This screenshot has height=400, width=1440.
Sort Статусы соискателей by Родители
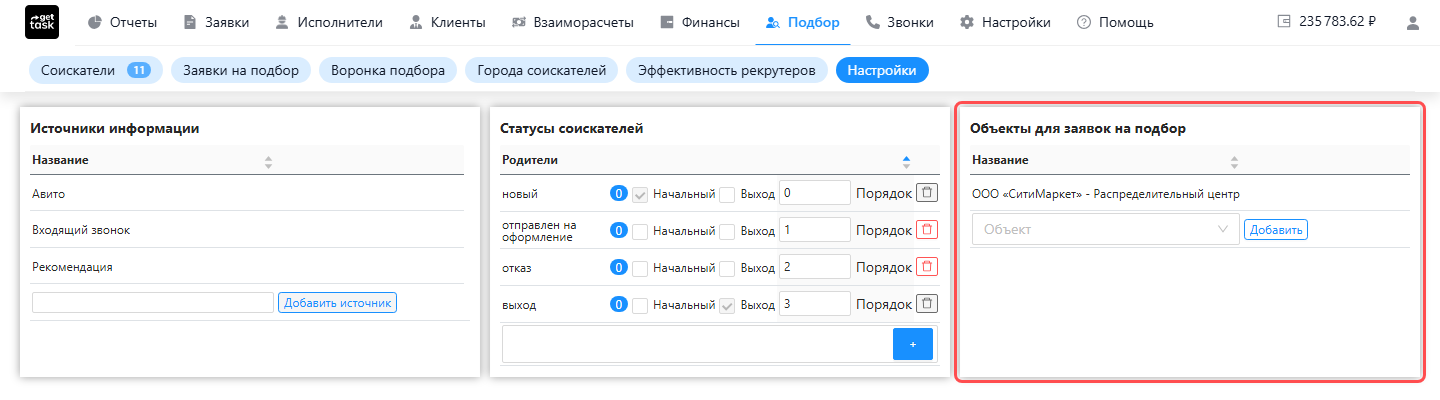pos(906,160)
